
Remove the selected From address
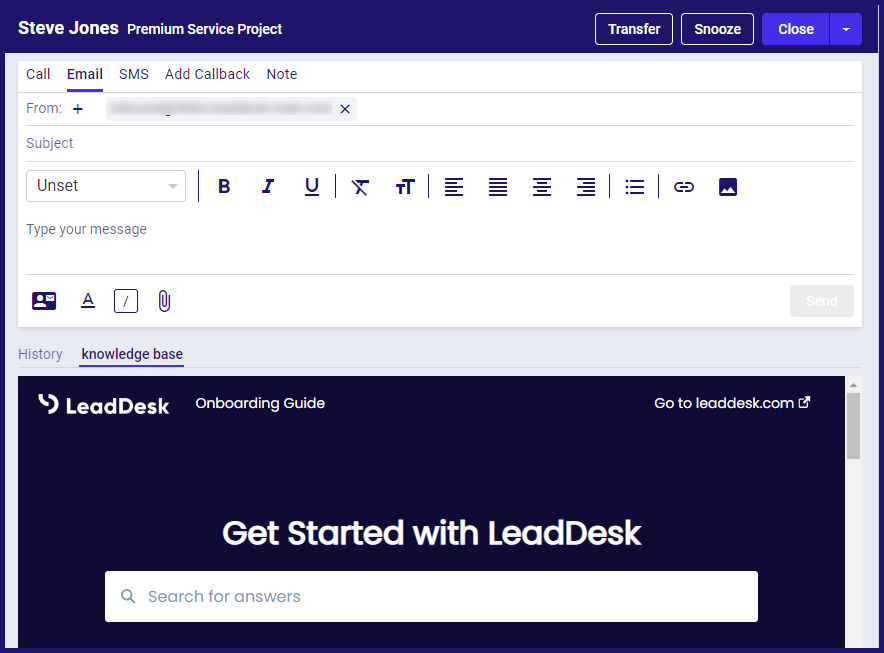click(x=345, y=109)
